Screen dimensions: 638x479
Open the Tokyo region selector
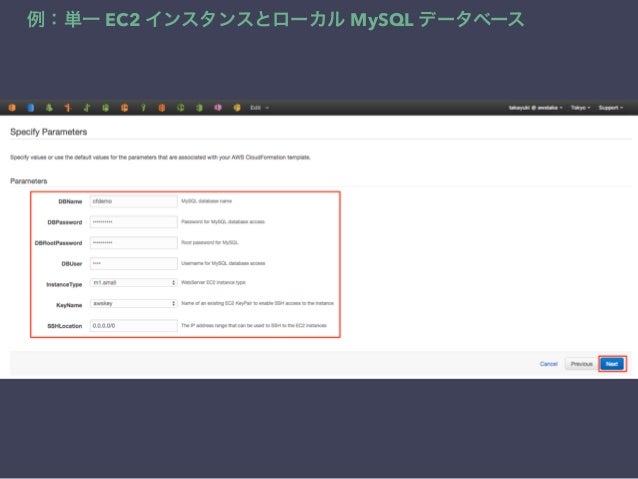coord(580,108)
